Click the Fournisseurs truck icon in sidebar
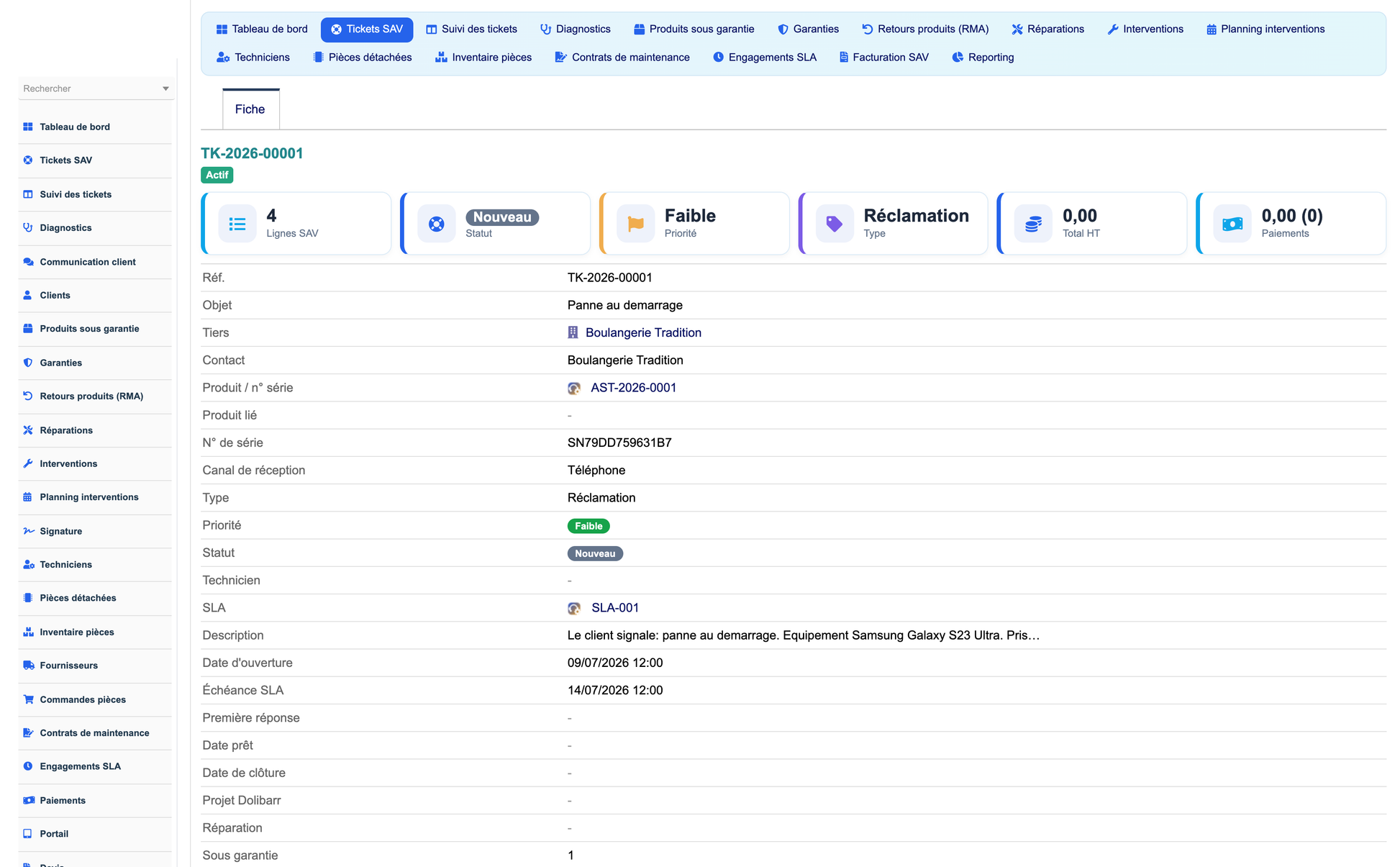Image resolution: width=1400 pixels, height=867 pixels. click(x=28, y=666)
